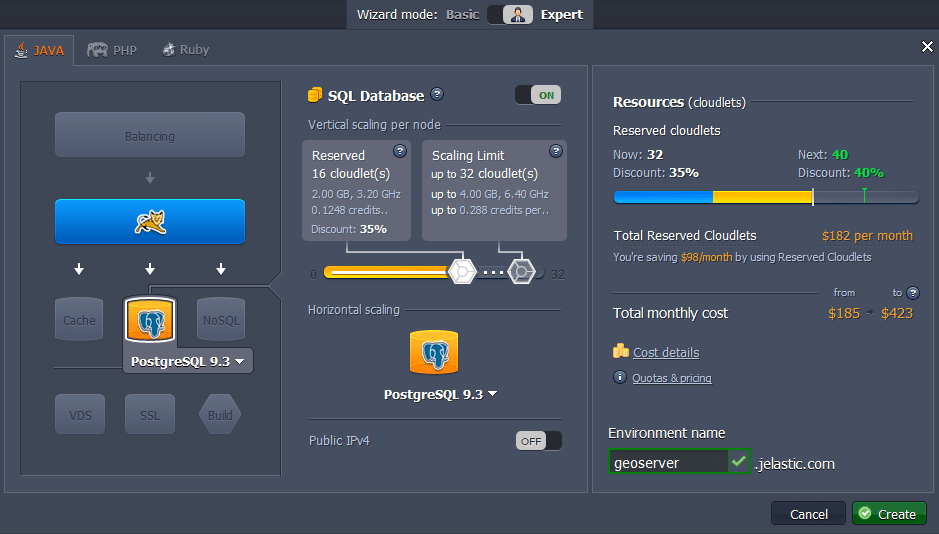Switch to the JAVA tab
The width and height of the screenshot is (939, 534).
click(40, 50)
